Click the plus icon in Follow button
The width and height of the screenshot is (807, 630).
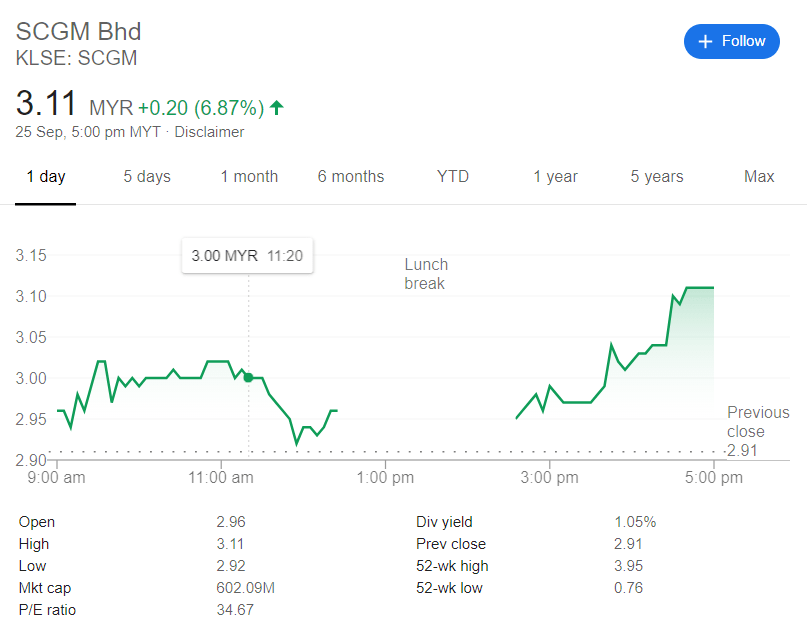pos(705,41)
